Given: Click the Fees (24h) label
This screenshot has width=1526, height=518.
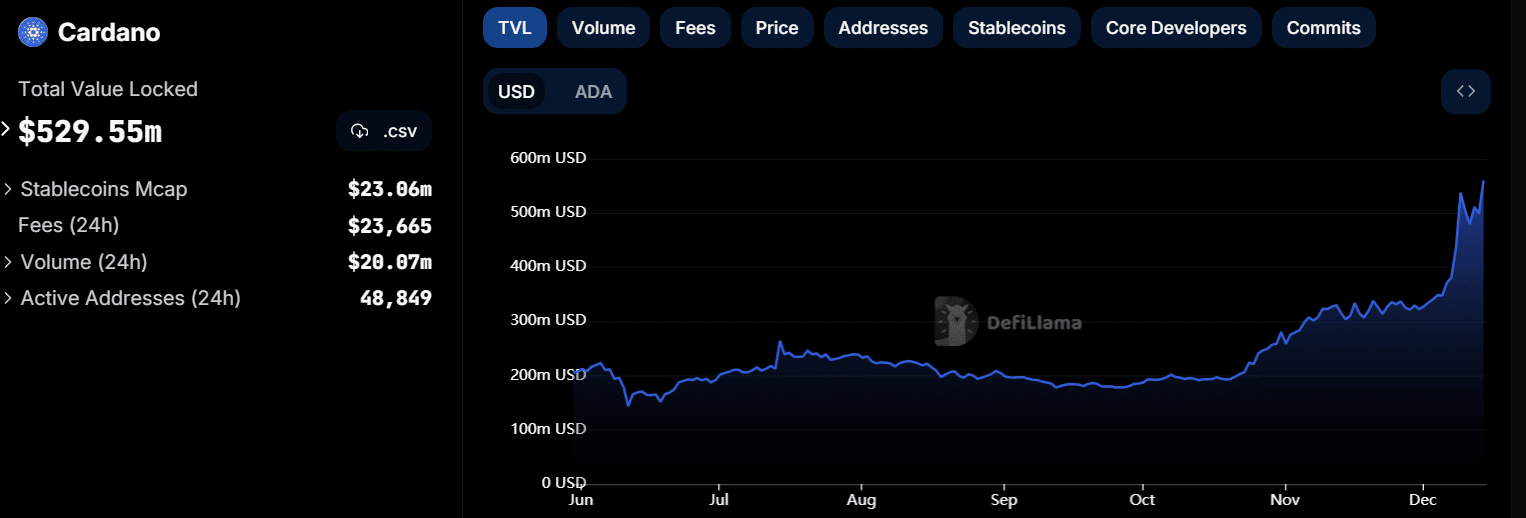Looking at the screenshot, I should coord(69,226).
